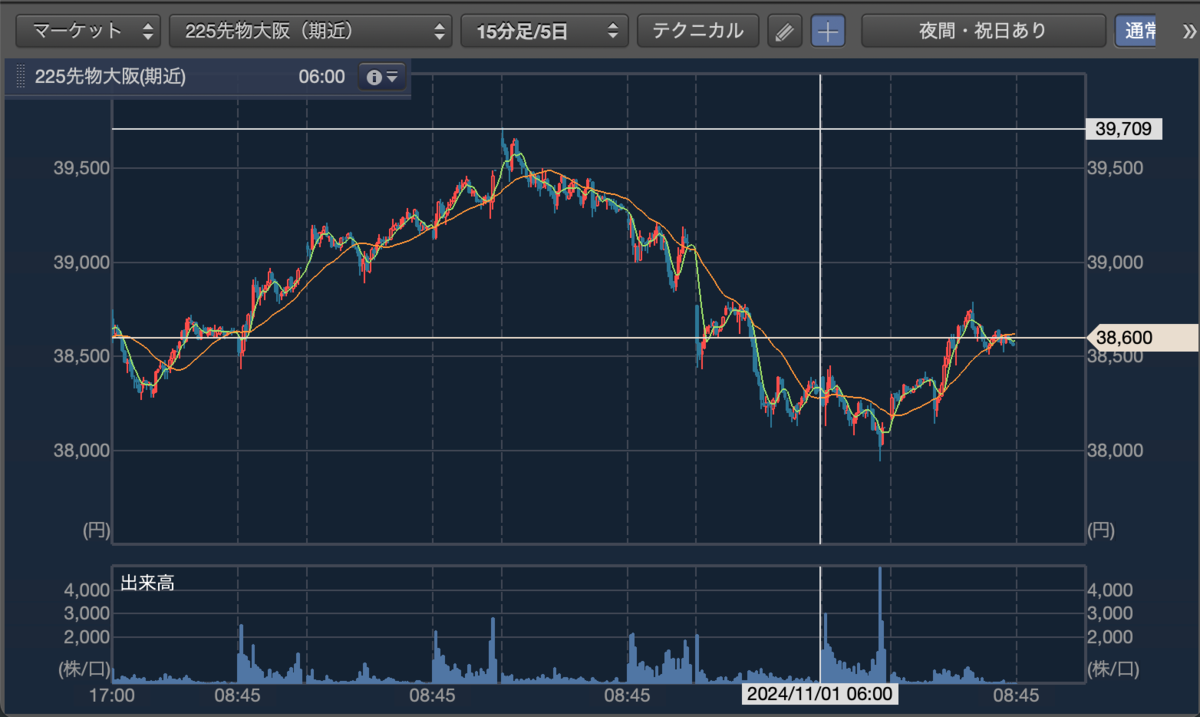Image resolution: width=1200 pixels, height=717 pixels.
Task: Open the テクニカル indicators button
Action: tap(698, 31)
